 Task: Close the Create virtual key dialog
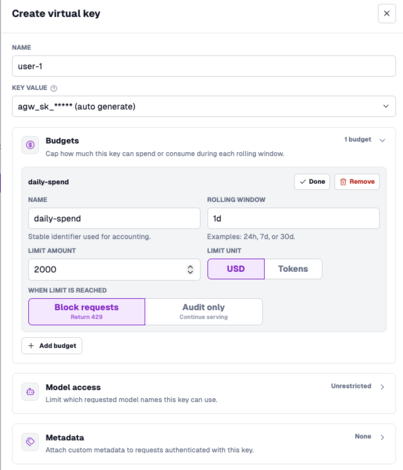pos(387,14)
